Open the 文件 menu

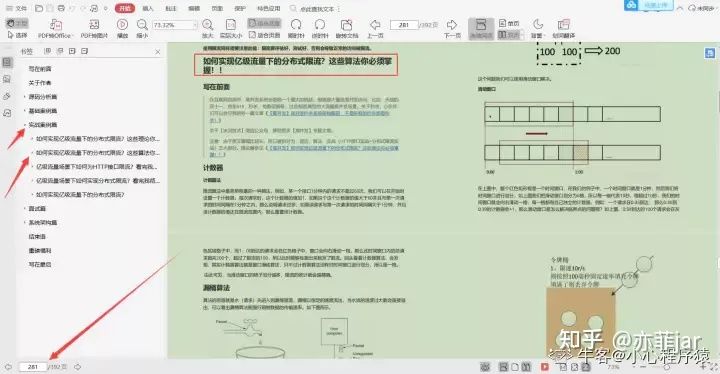pyautogui.click(x=16, y=8)
